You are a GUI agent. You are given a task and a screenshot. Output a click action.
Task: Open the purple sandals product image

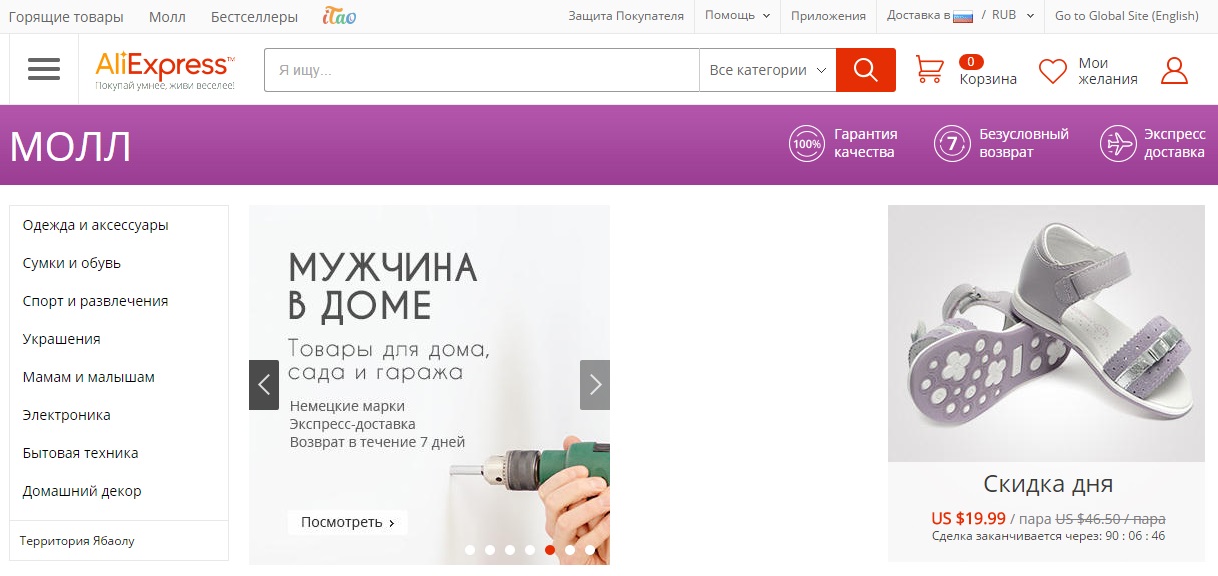tap(1046, 334)
